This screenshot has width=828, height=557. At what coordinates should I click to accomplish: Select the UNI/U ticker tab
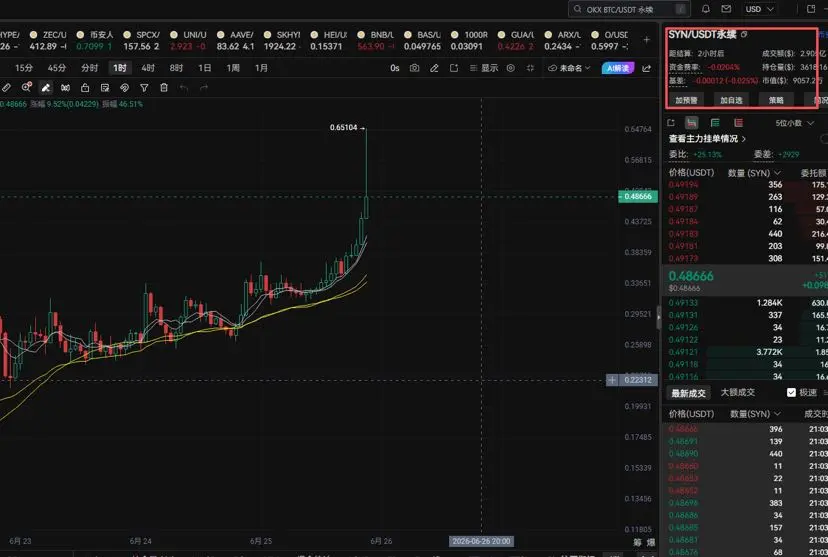[x=189, y=41]
